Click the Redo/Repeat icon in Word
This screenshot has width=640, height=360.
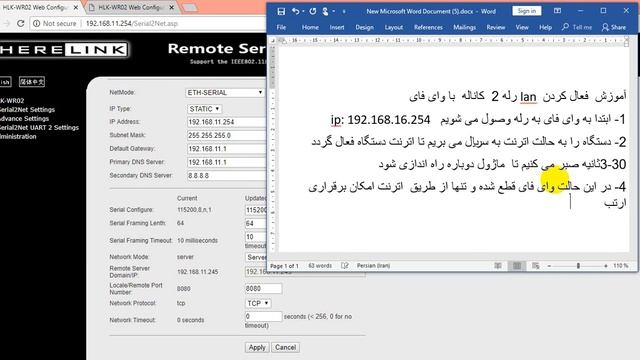click(x=313, y=11)
